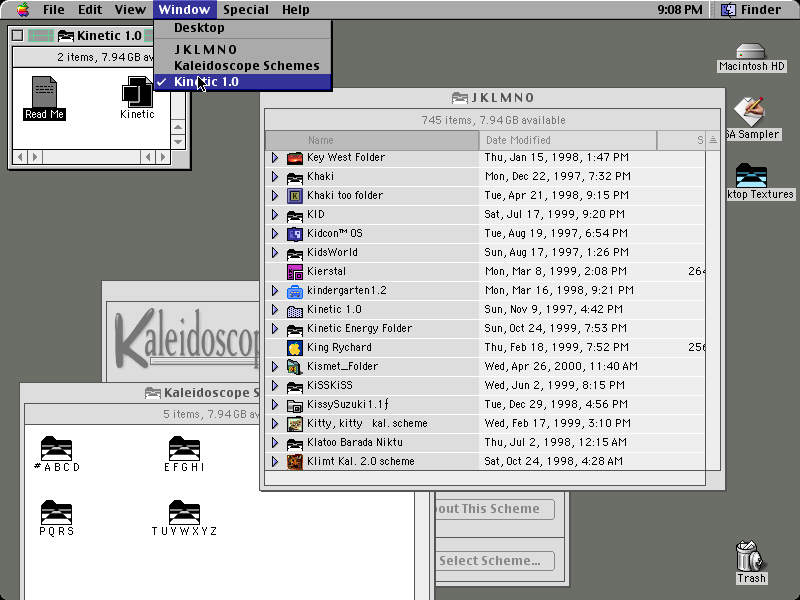The image size is (800, 600).
Task: Expand the Klatoo Barada Niktu triangle
Action: [x=274, y=443]
